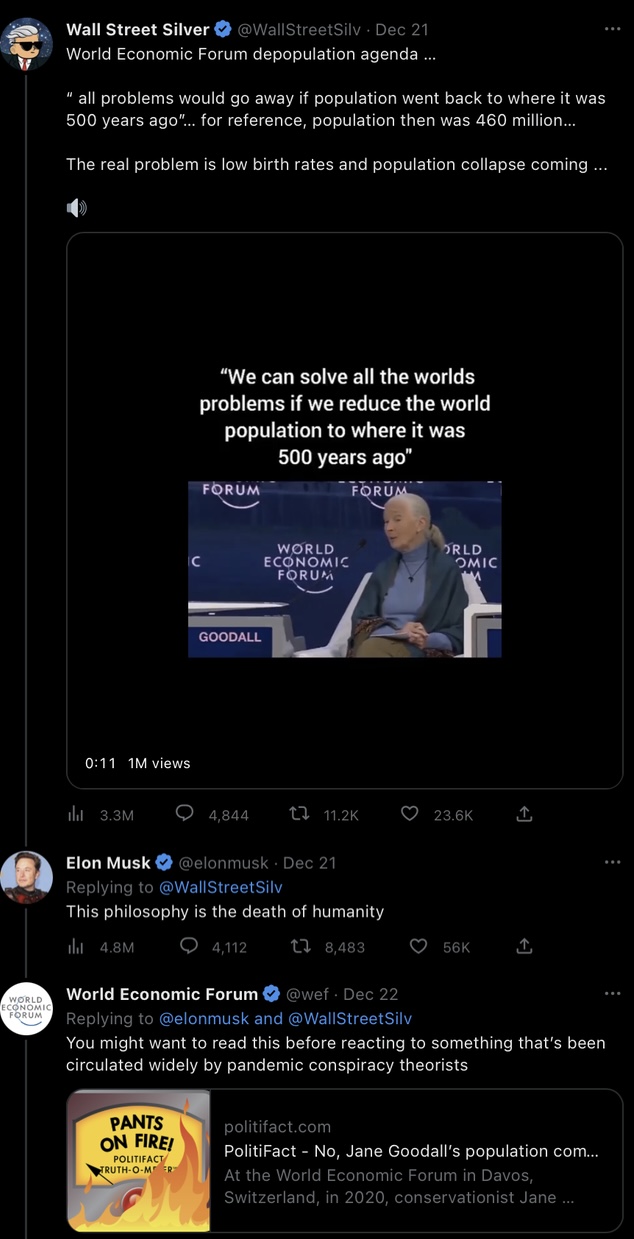Retweet Wall Street Silver's tweet
The height and width of the screenshot is (1239, 634).
point(299,814)
